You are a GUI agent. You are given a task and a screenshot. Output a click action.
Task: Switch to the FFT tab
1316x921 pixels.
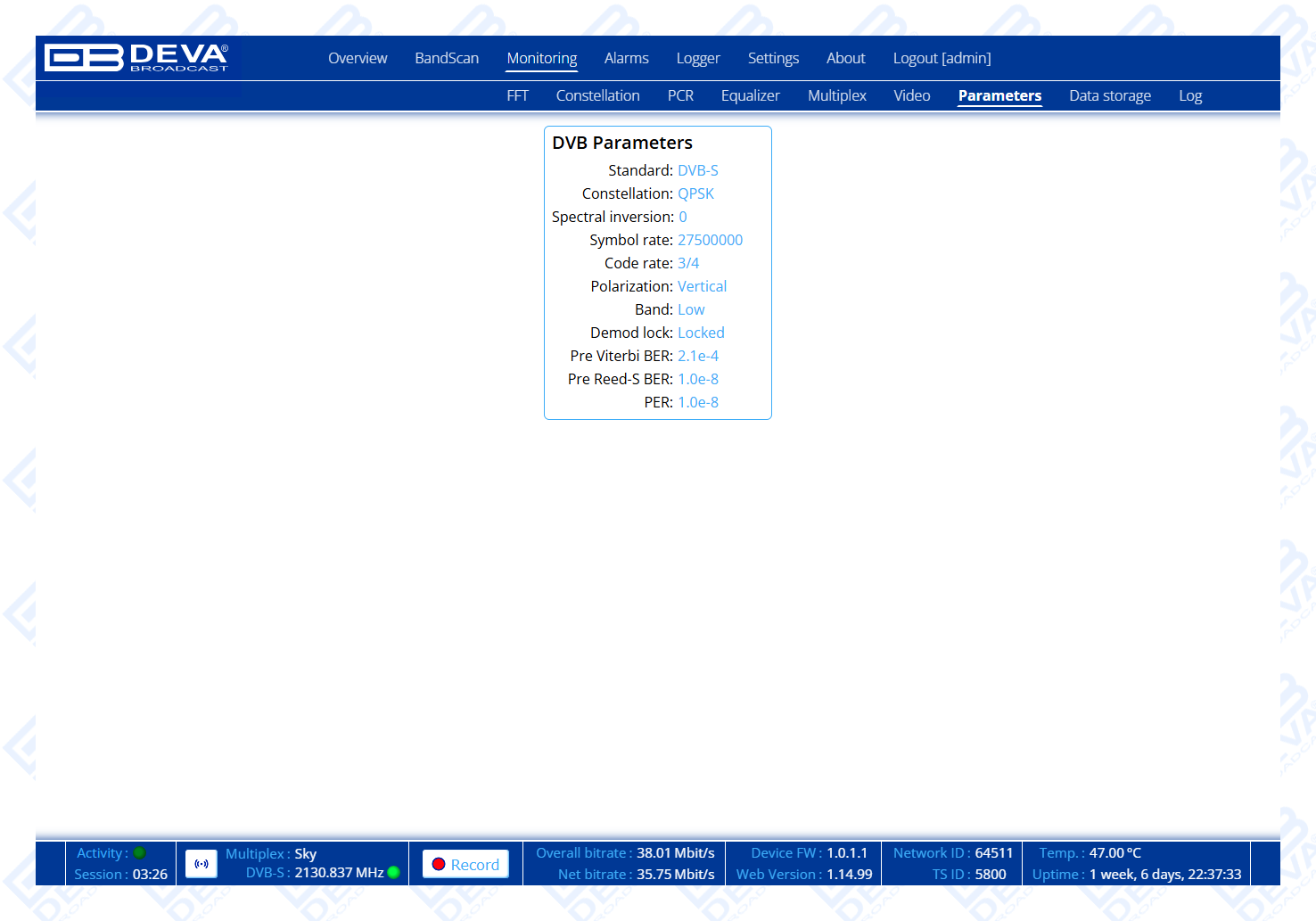click(517, 95)
